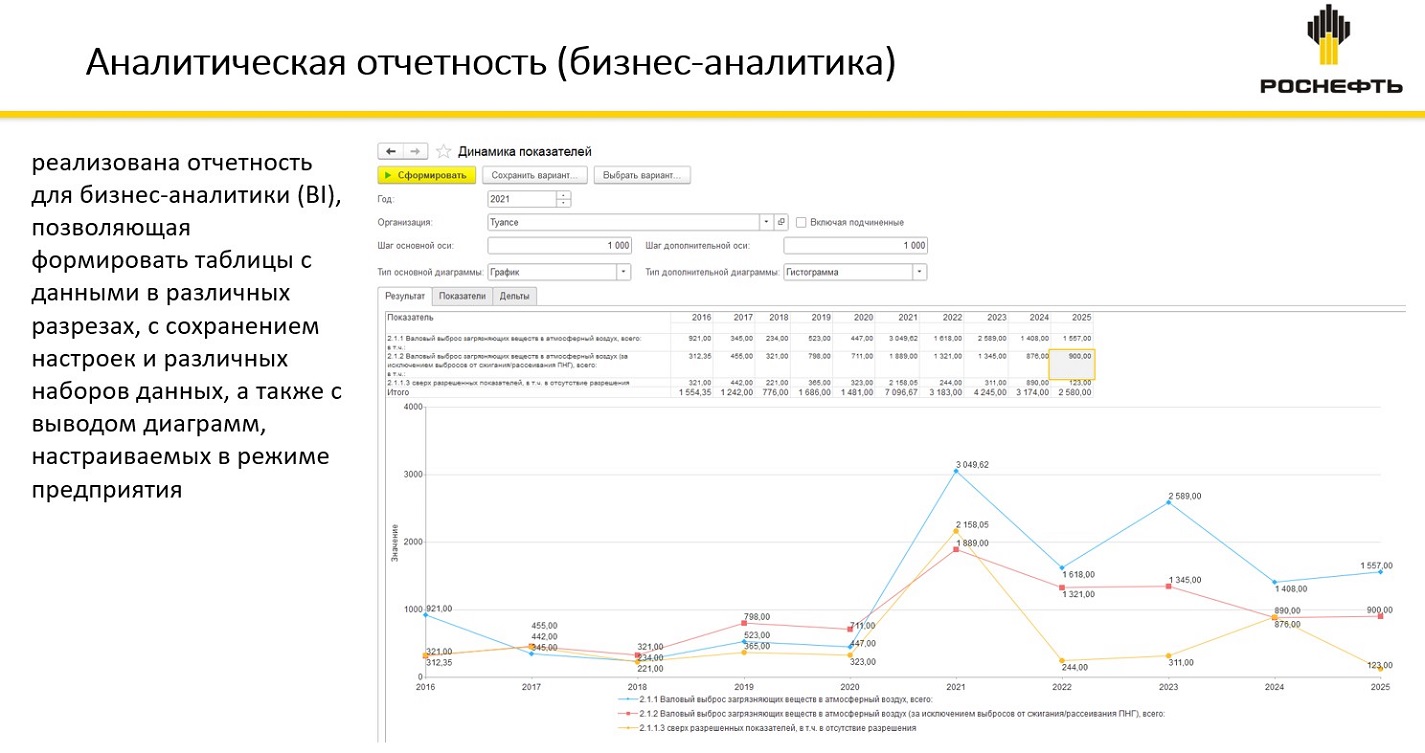Open the organization record via open-link icon
Screen dimensions: 1425x753
pos(782,222)
